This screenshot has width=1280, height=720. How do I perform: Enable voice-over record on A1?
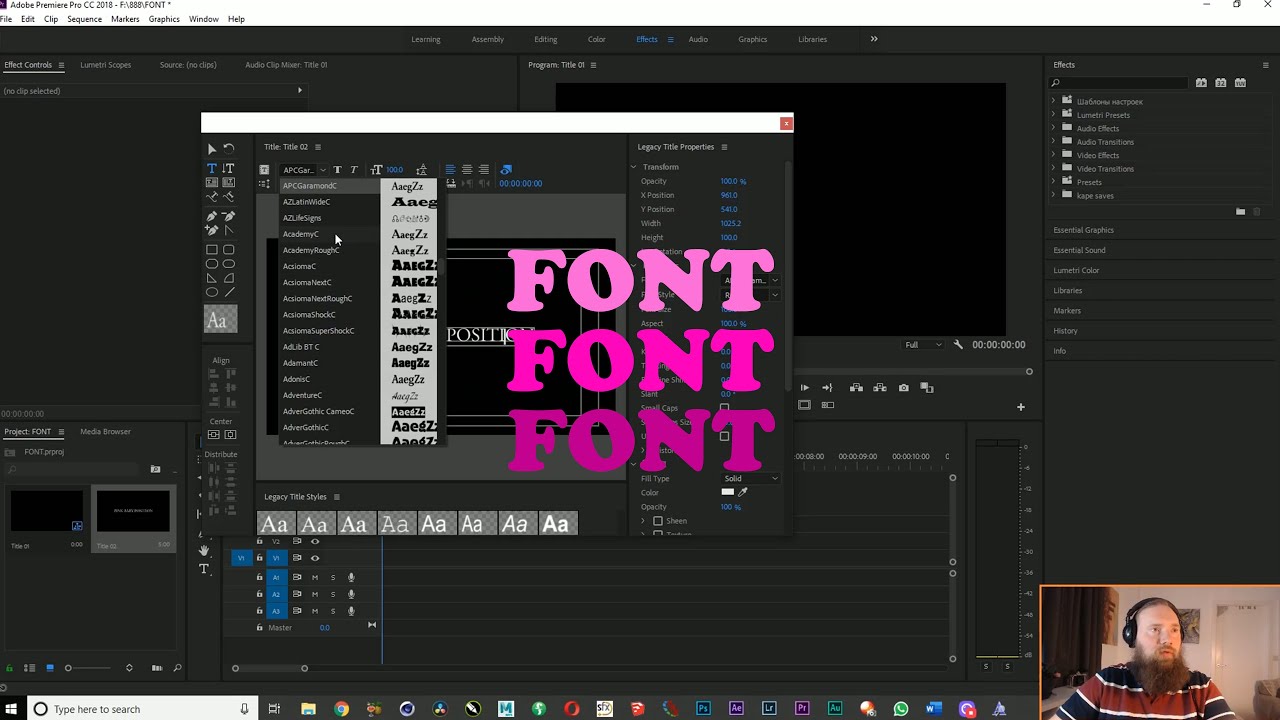click(351, 577)
